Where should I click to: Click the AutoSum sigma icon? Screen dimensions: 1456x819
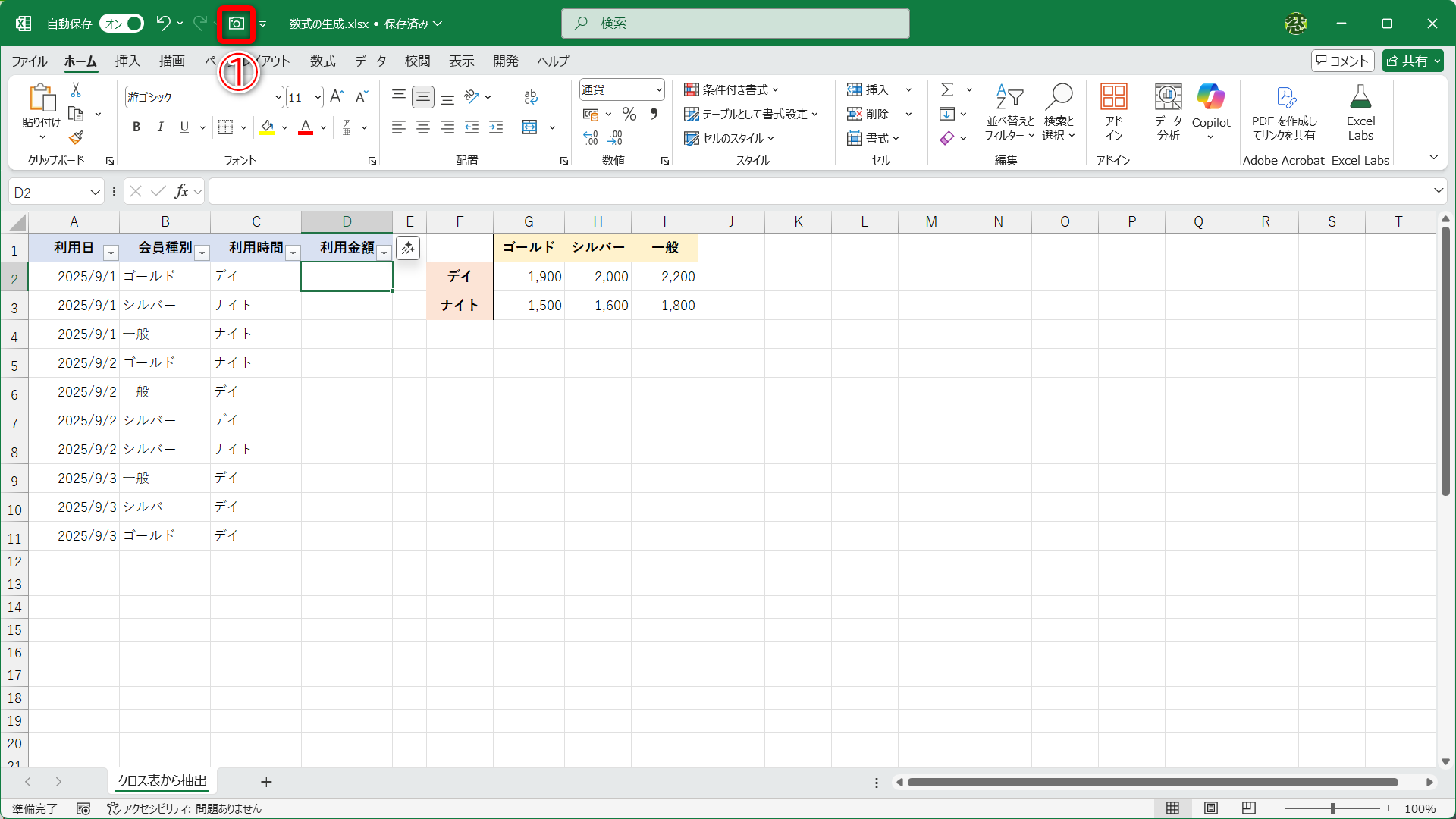click(x=947, y=89)
